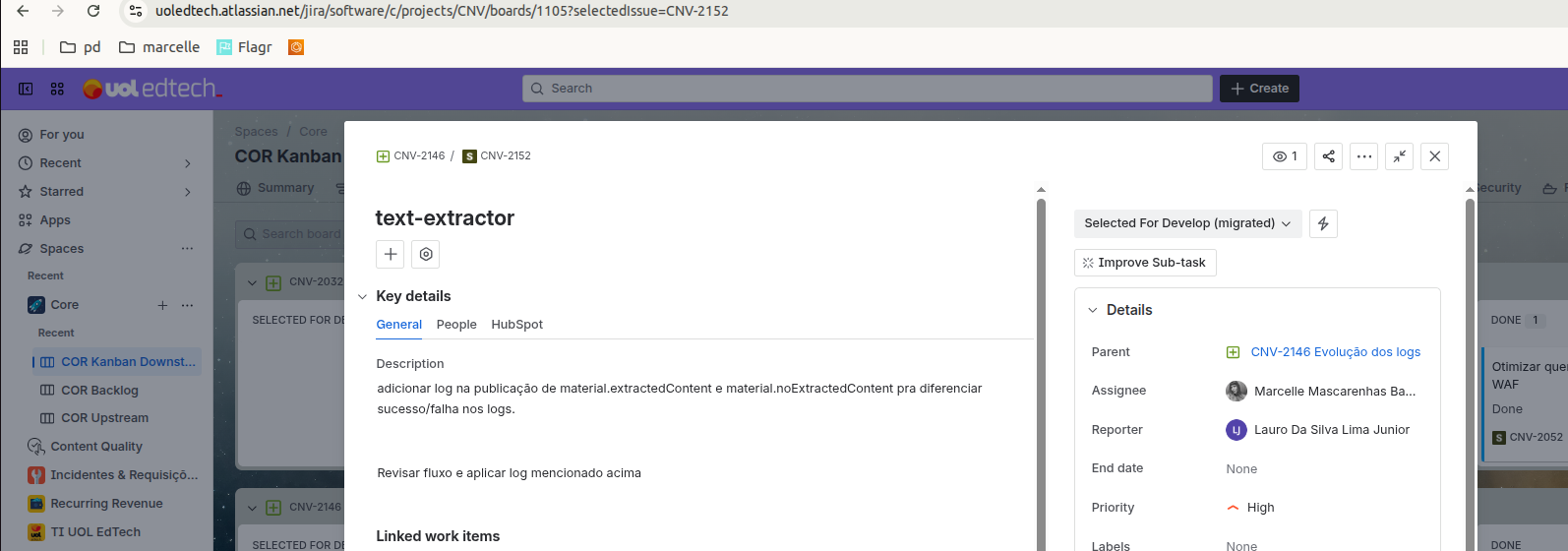Image resolution: width=1568 pixels, height=551 pixels.
Task: Open the app switcher grid icon
Action: point(57,89)
